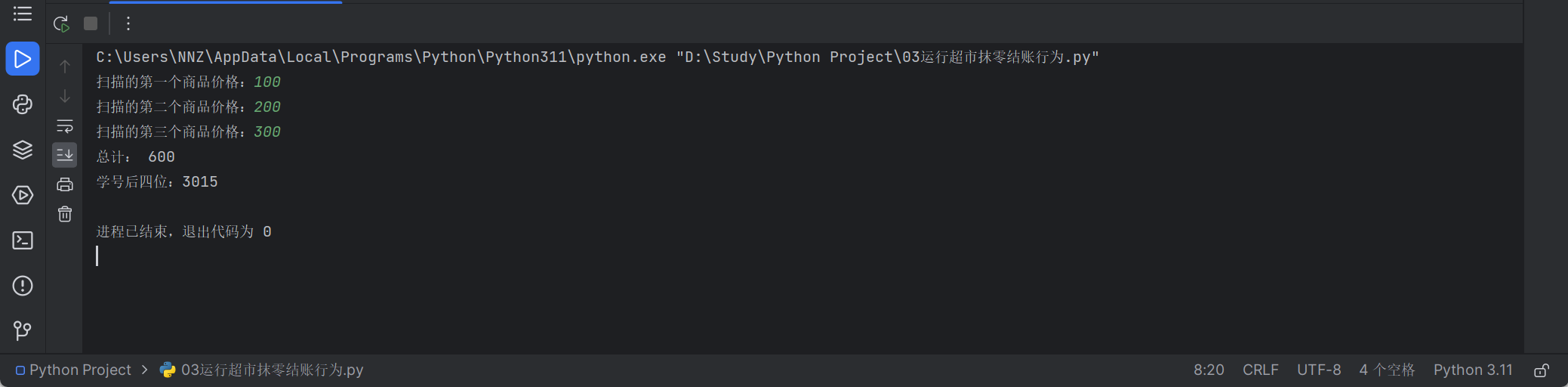Rerun the Python script
This screenshot has height=387, width=1568.
click(62, 23)
